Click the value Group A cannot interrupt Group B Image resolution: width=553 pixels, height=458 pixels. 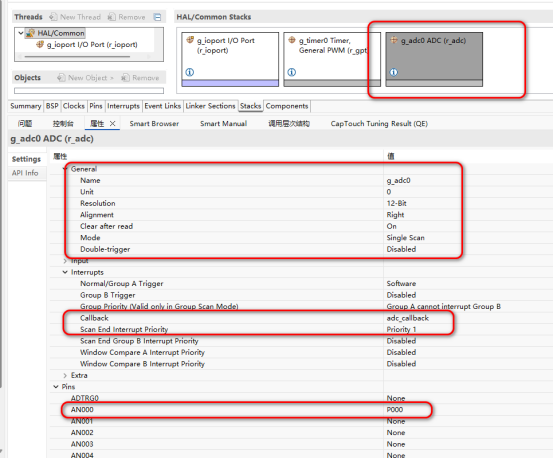(444, 306)
